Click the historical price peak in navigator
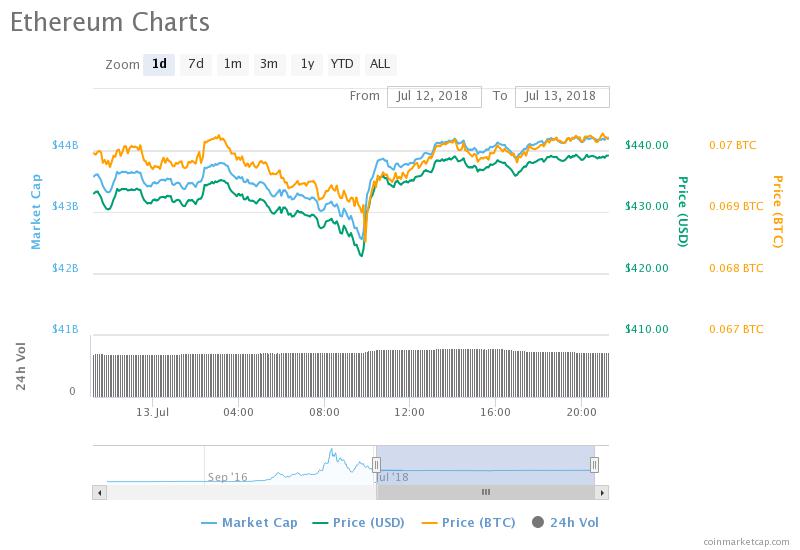Viewport: 800px width, 550px height. (x=332, y=451)
